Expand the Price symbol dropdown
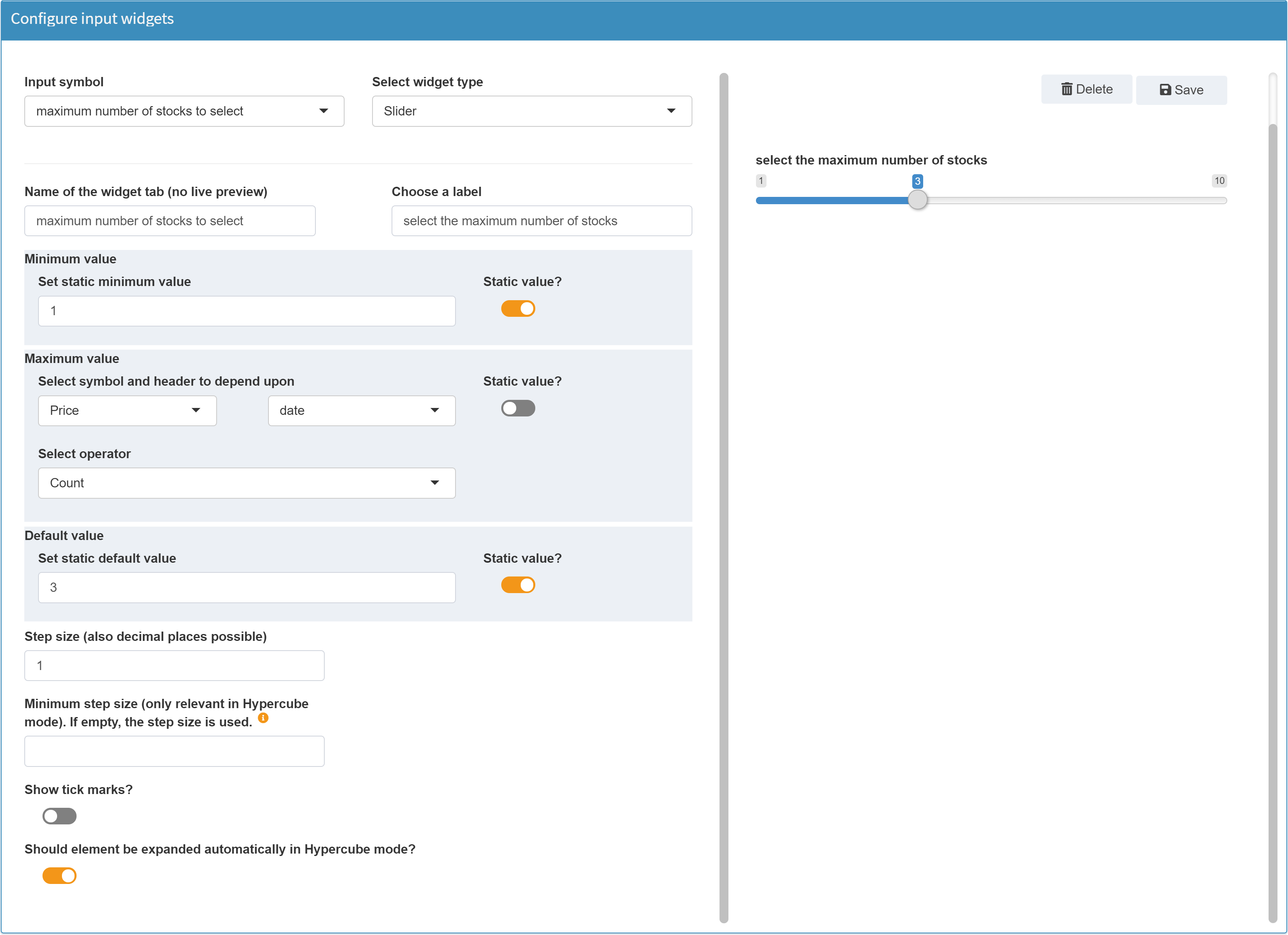This screenshot has width=1288, height=935. [x=127, y=411]
